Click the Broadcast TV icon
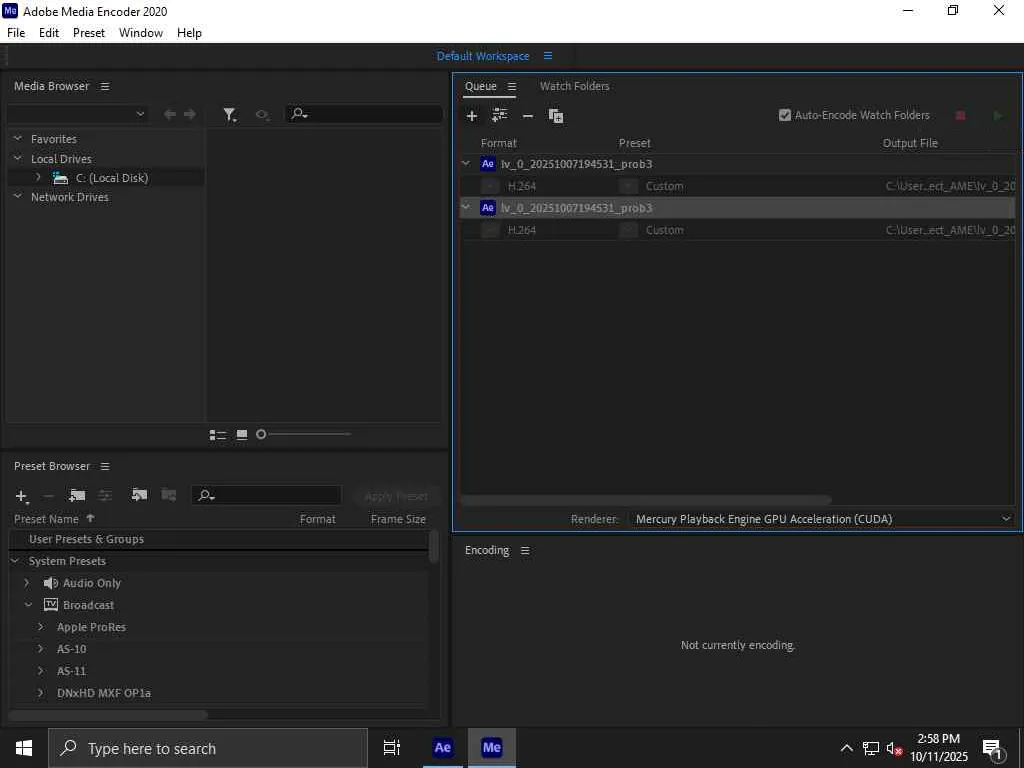 (50, 605)
